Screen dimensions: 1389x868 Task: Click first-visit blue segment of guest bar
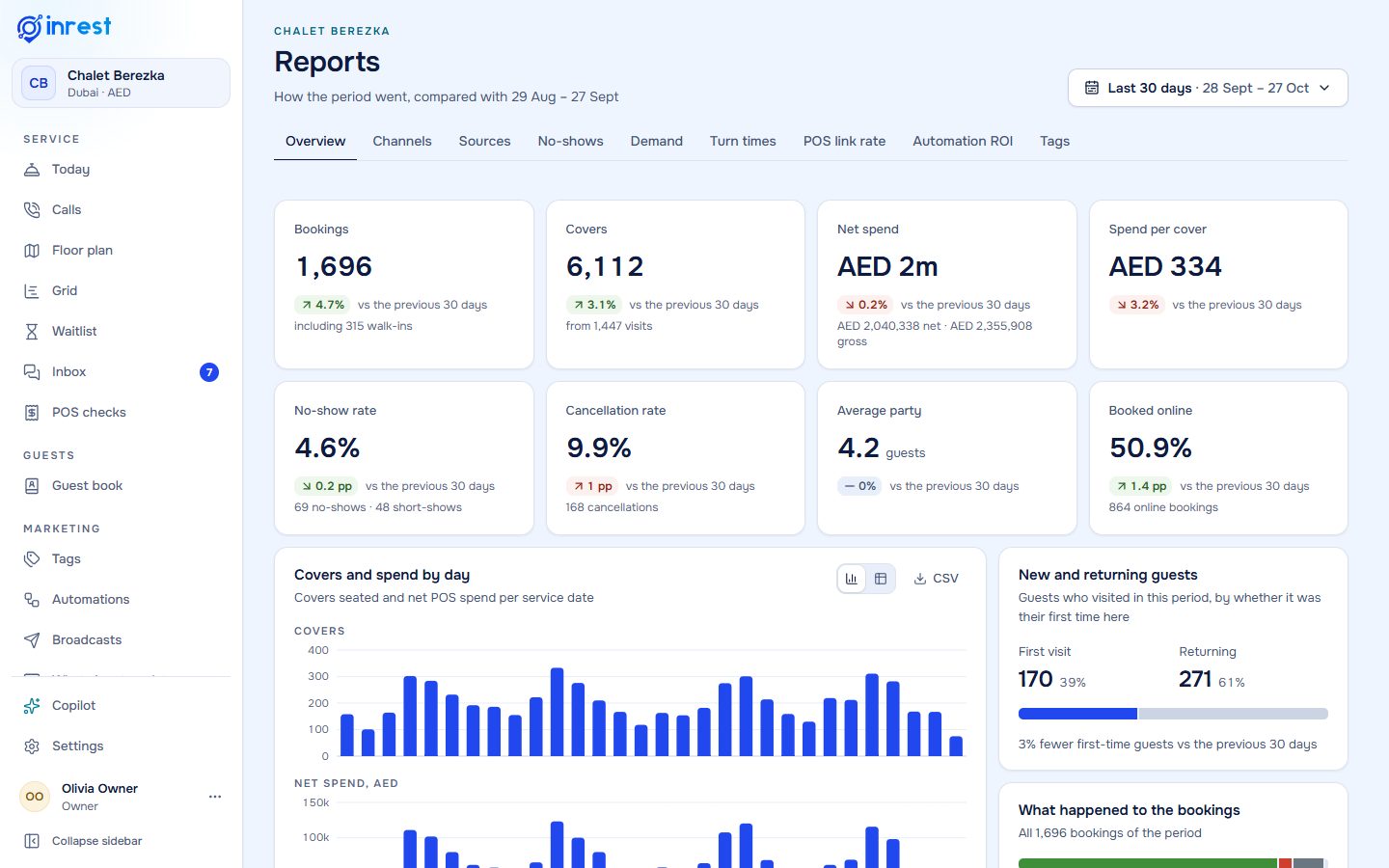[x=1077, y=714]
